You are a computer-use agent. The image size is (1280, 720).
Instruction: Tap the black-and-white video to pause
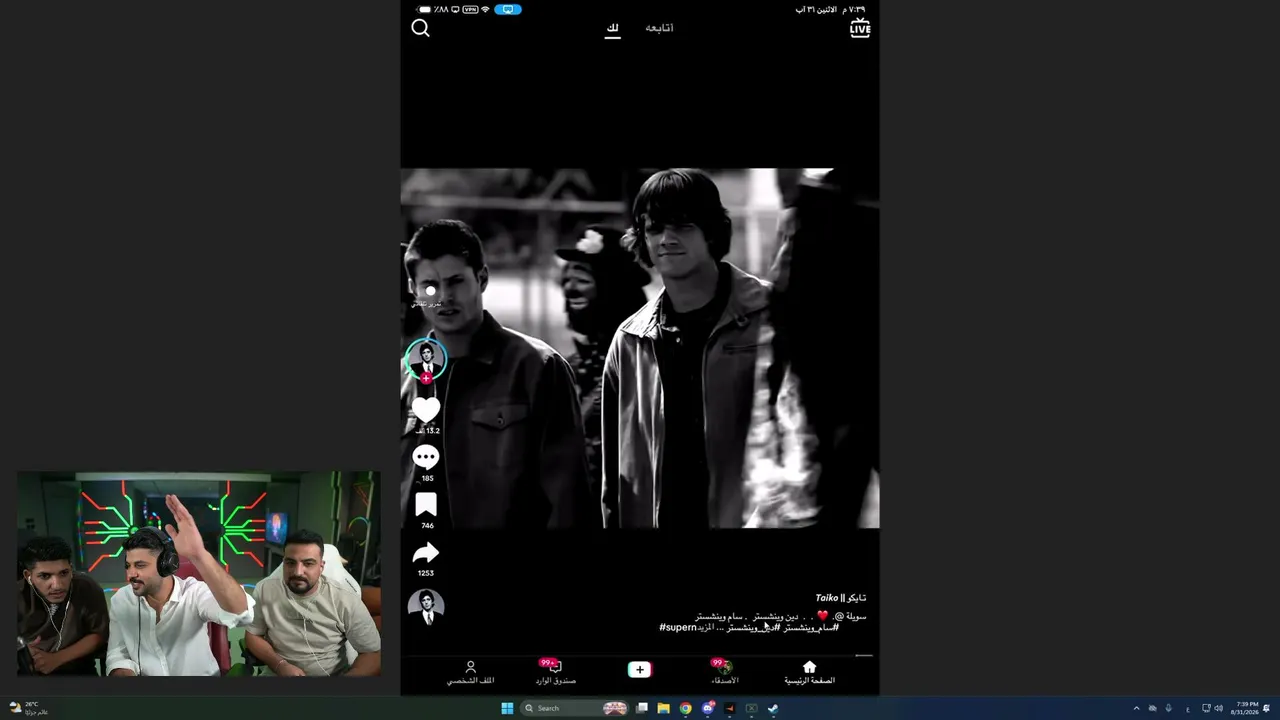(640, 348)
